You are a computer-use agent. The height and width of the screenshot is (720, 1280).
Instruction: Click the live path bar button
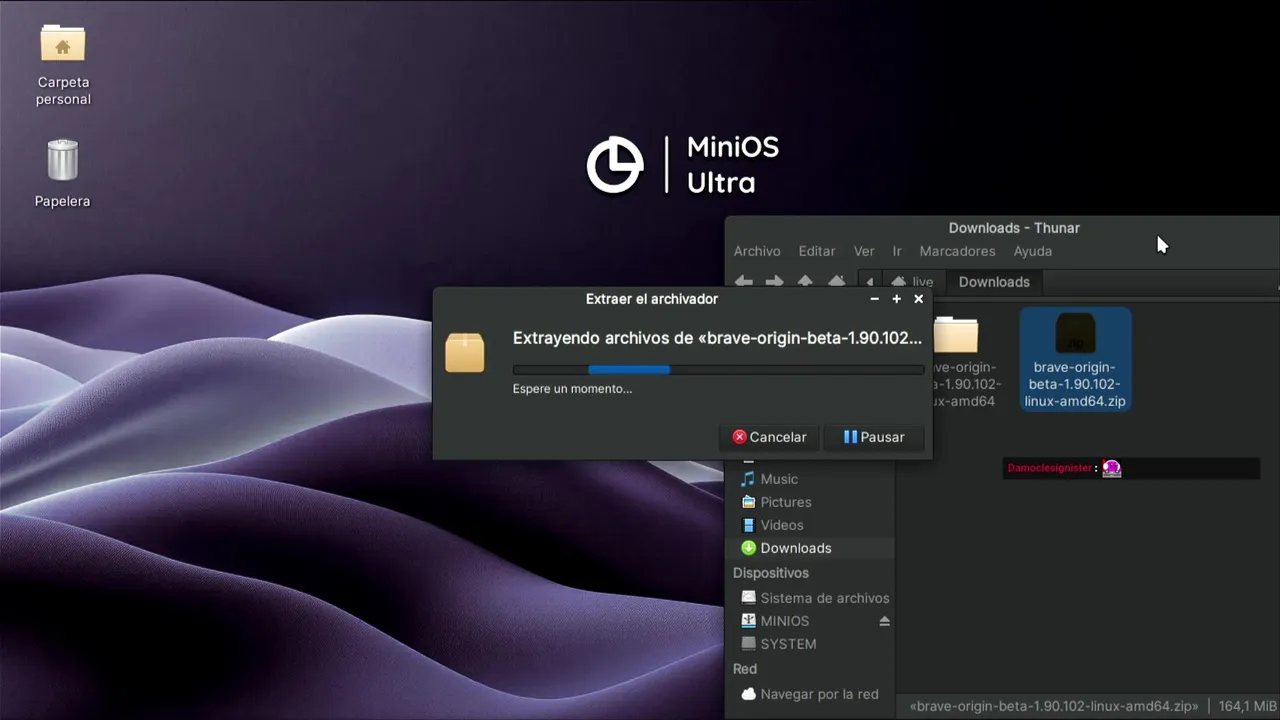coord(913,282)
